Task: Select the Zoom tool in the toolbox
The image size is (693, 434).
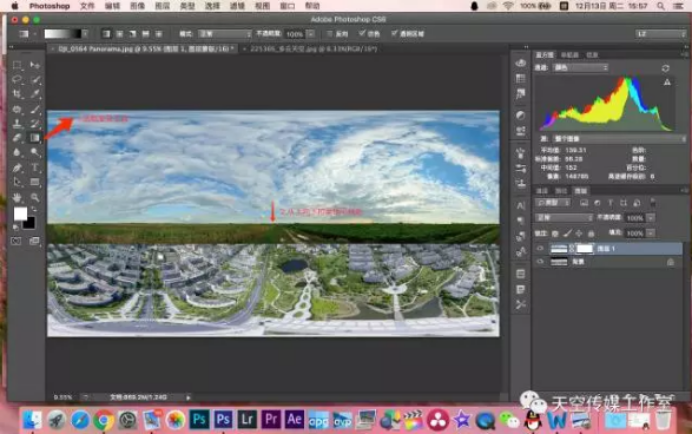Action: tap(35, 198)
